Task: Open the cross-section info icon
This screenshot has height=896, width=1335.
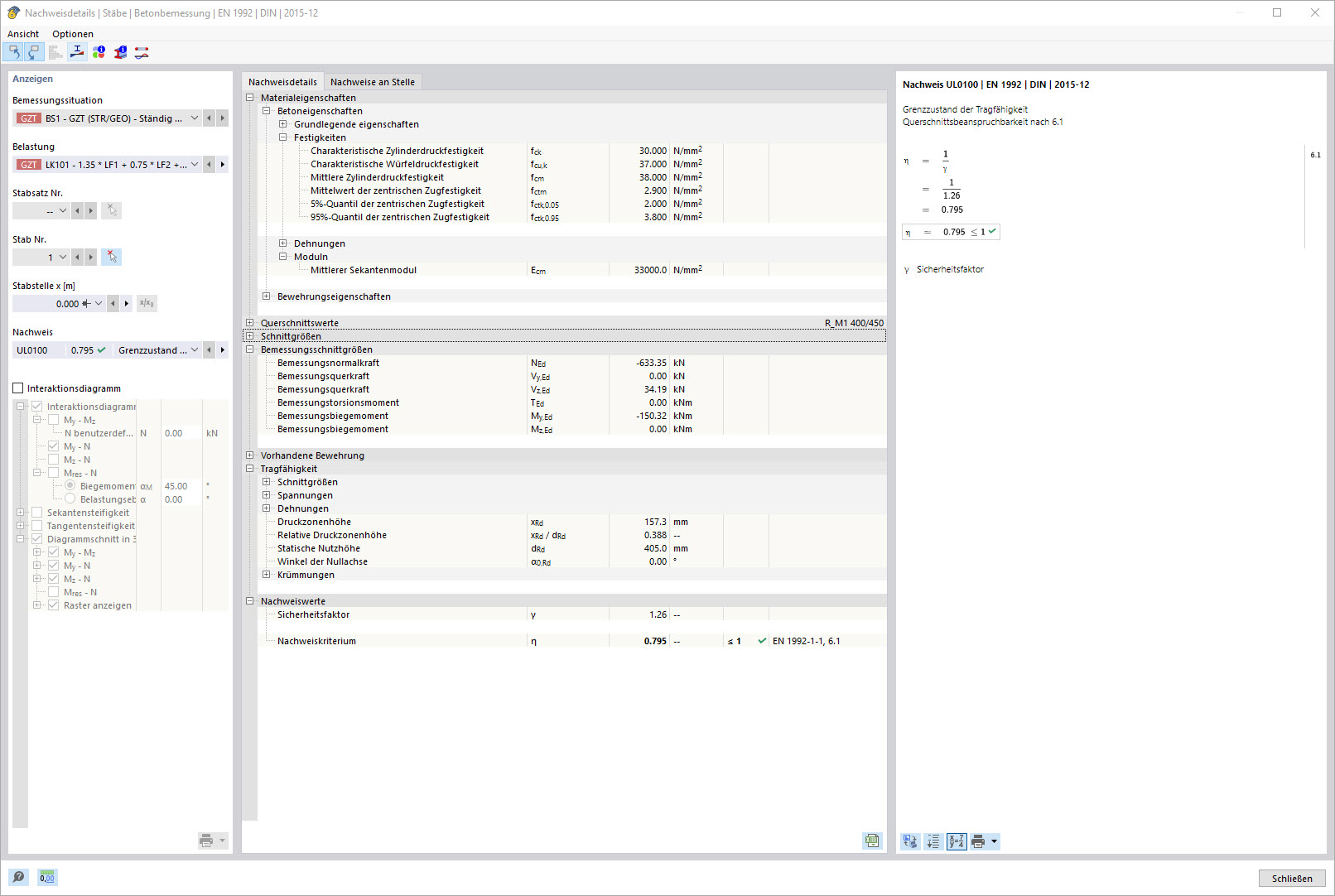Action: coord(120,52)
